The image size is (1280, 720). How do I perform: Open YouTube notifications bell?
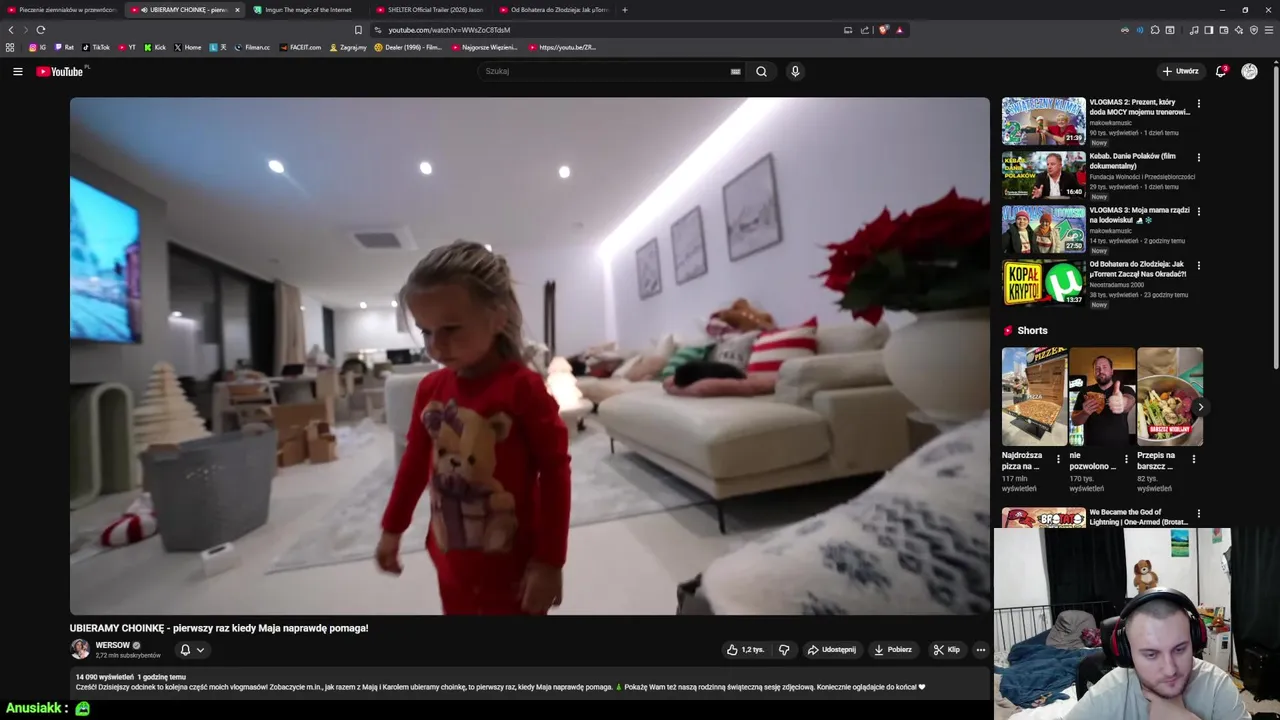click(x=1221, y=71)
